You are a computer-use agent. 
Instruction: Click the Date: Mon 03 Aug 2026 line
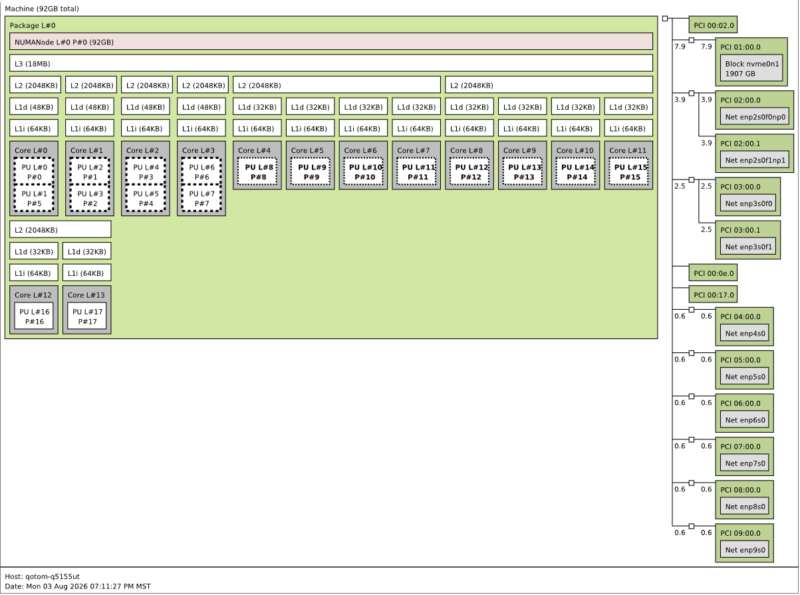[x=78, y=586]
